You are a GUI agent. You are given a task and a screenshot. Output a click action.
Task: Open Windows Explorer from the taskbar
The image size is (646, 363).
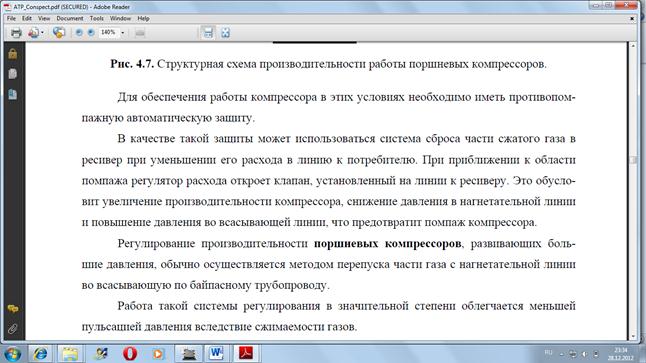(70, 354)
